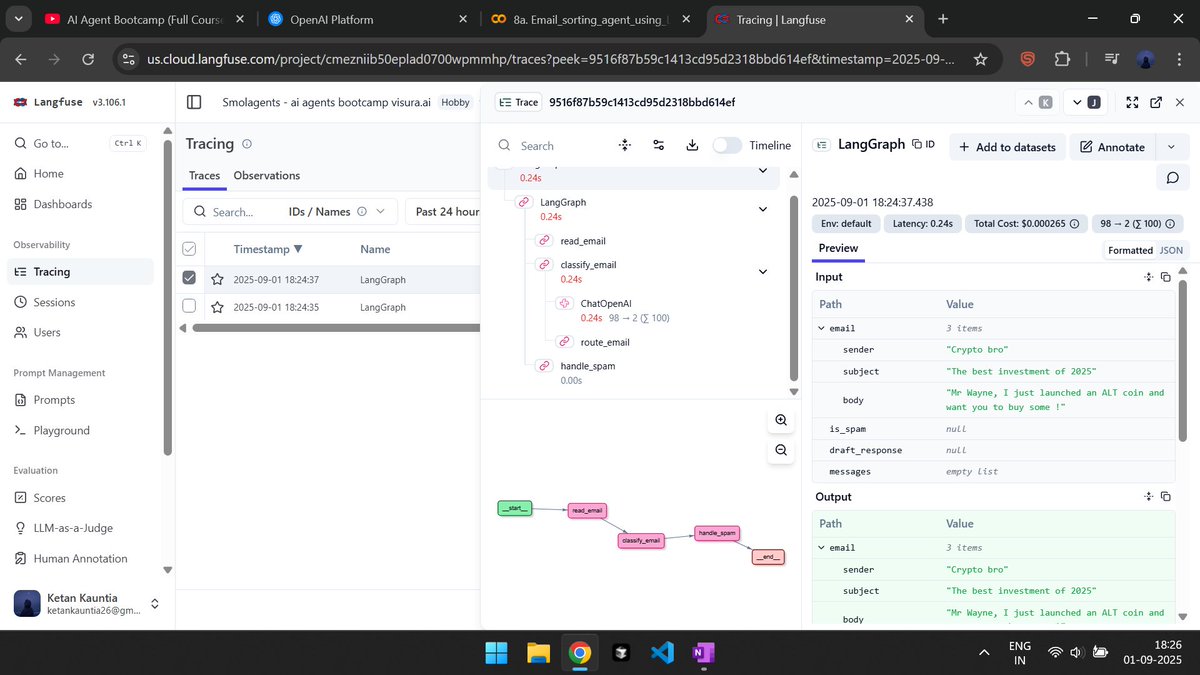Star the 18:24:37 LangGraph trace

(x=217, y=279)
